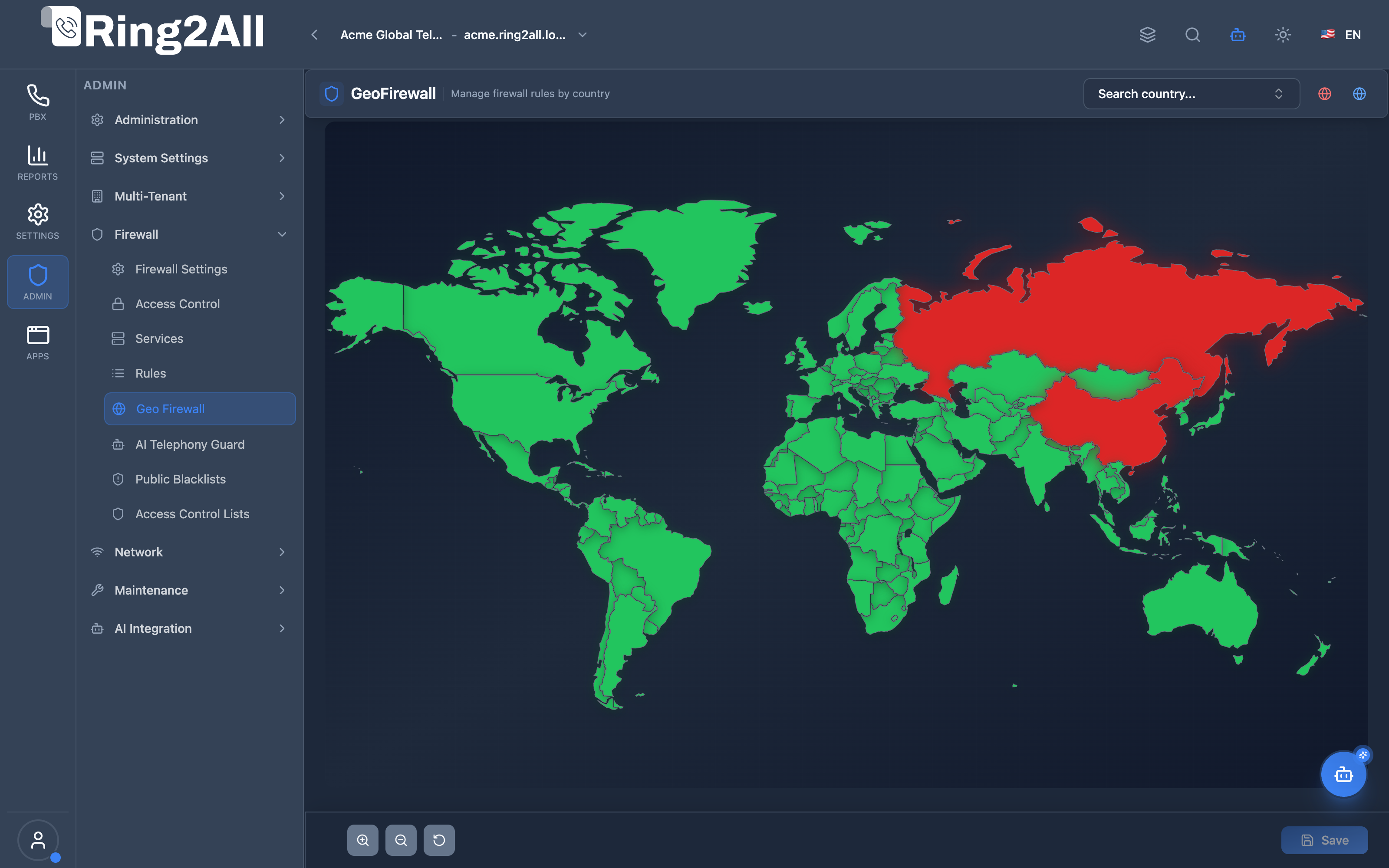Open Firewall Settings menu item
Image resolution: width=1389 pixels, height=868 pixels.
(x=200, y=269)
